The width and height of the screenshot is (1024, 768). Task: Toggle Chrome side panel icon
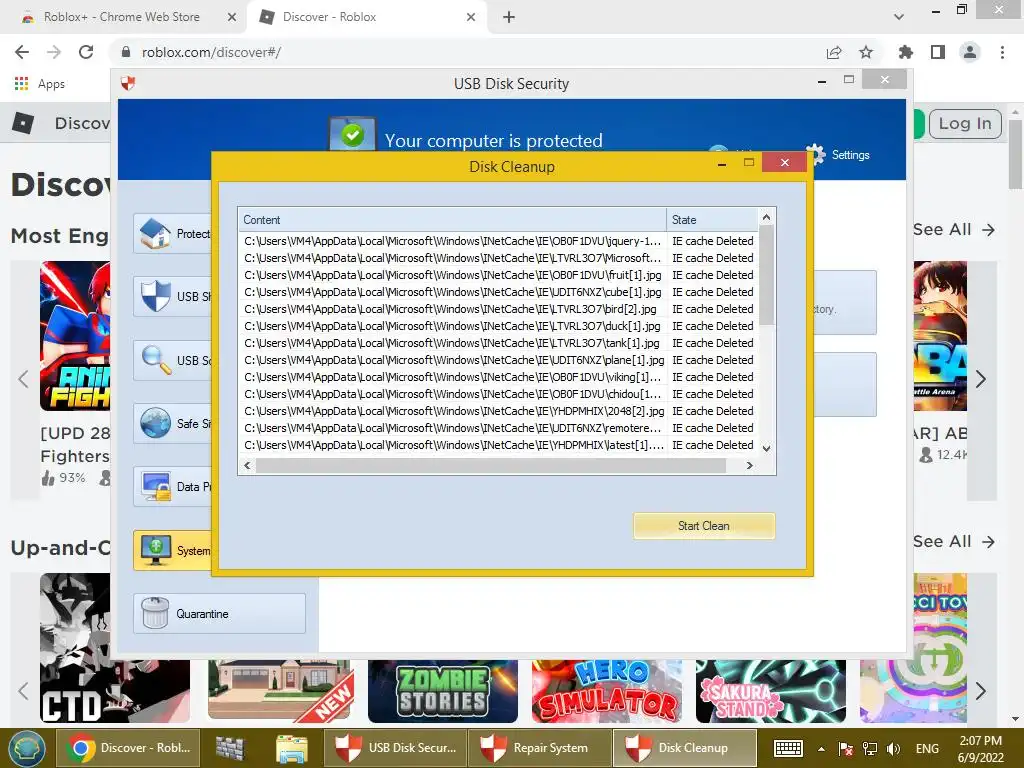point(938,52)
